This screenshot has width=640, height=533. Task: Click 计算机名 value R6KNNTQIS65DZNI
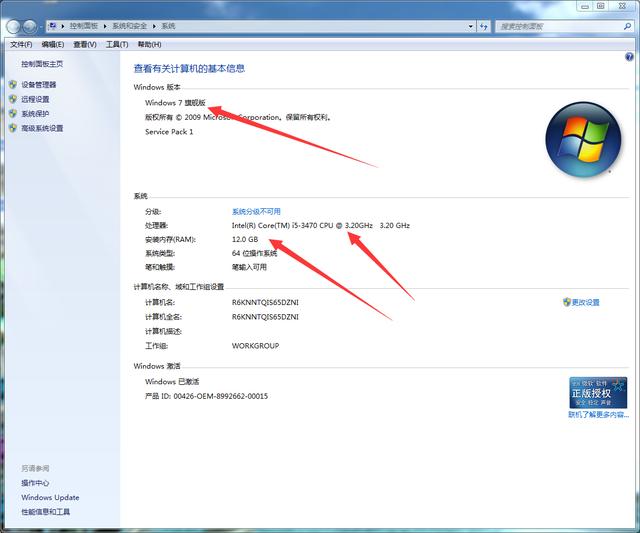pyautogui.click(x=265, y=302)
